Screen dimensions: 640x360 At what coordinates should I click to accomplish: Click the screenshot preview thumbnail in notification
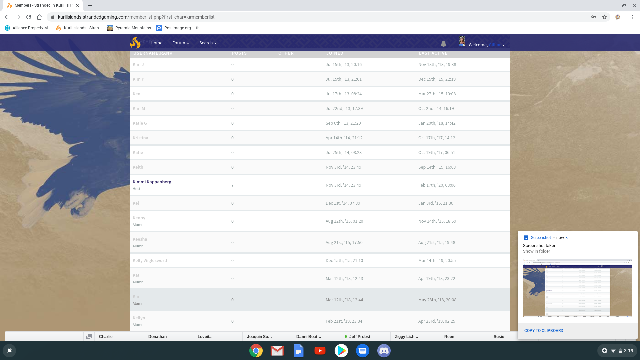(x=577, y=288)
